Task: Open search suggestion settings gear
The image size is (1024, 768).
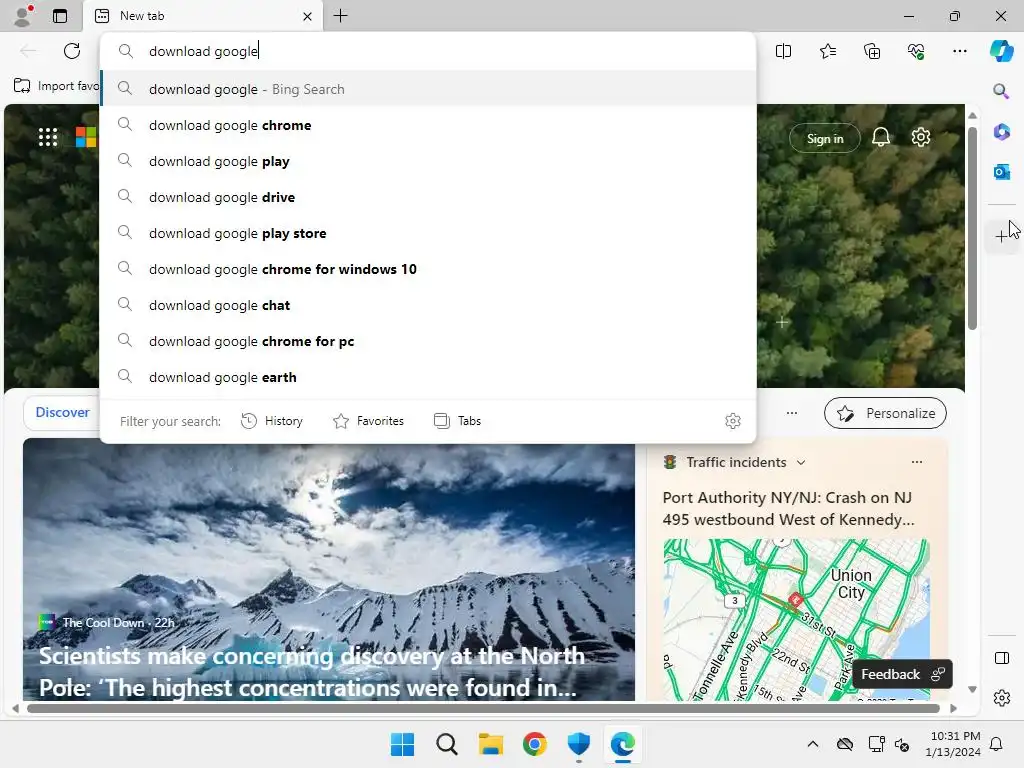Action: (733, 421)
